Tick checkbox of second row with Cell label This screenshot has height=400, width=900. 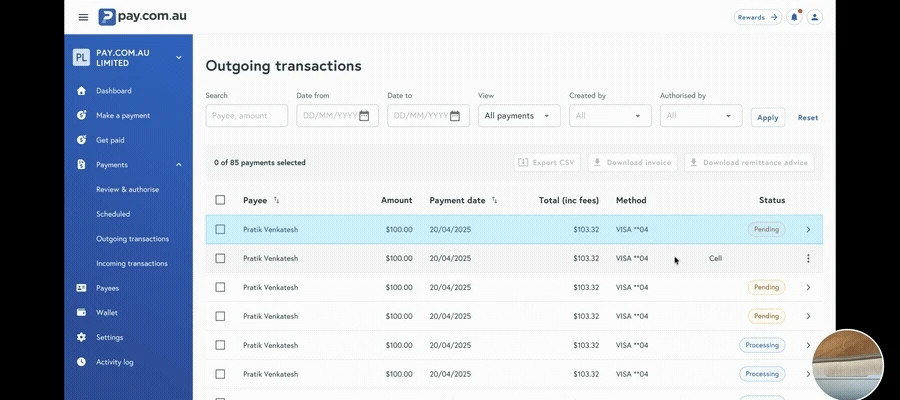click(x=220, y=258)
